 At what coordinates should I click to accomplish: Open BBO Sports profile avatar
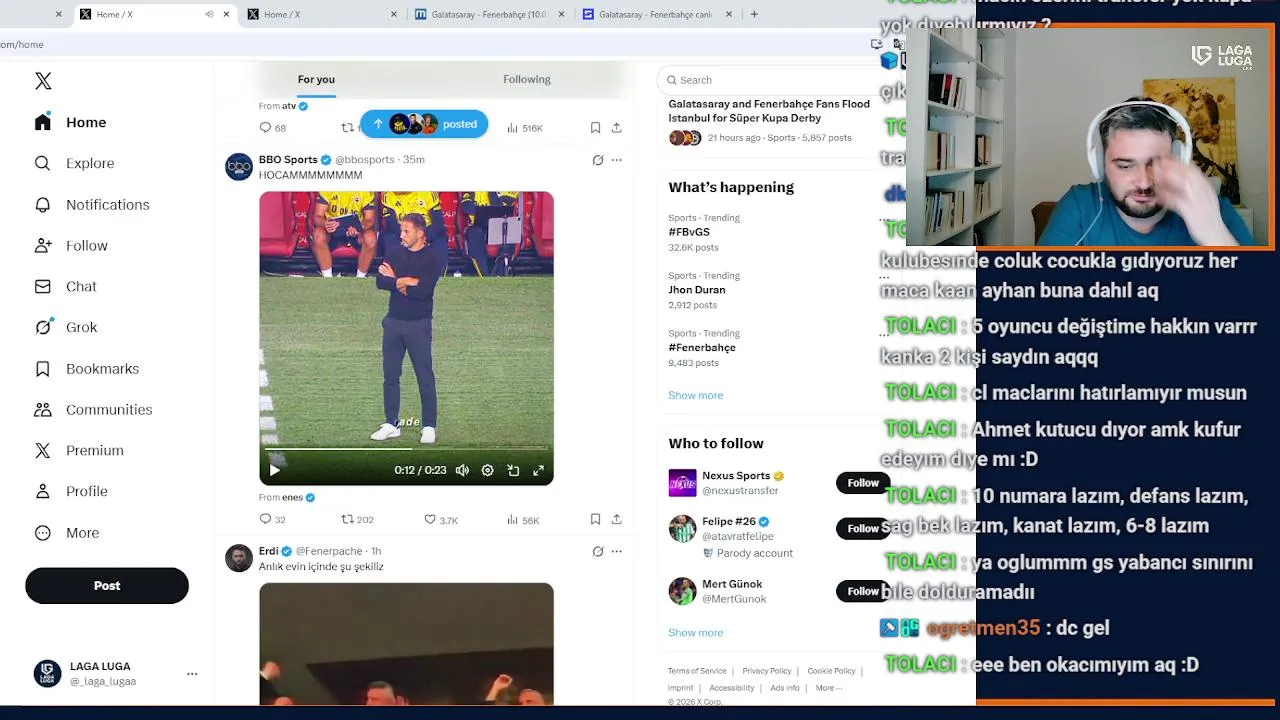(x=239, y=167)
